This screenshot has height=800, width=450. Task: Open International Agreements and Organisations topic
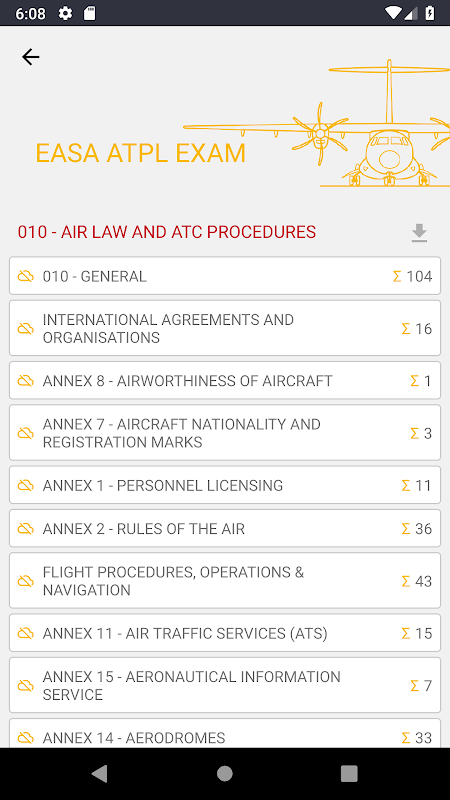point(225,328)
